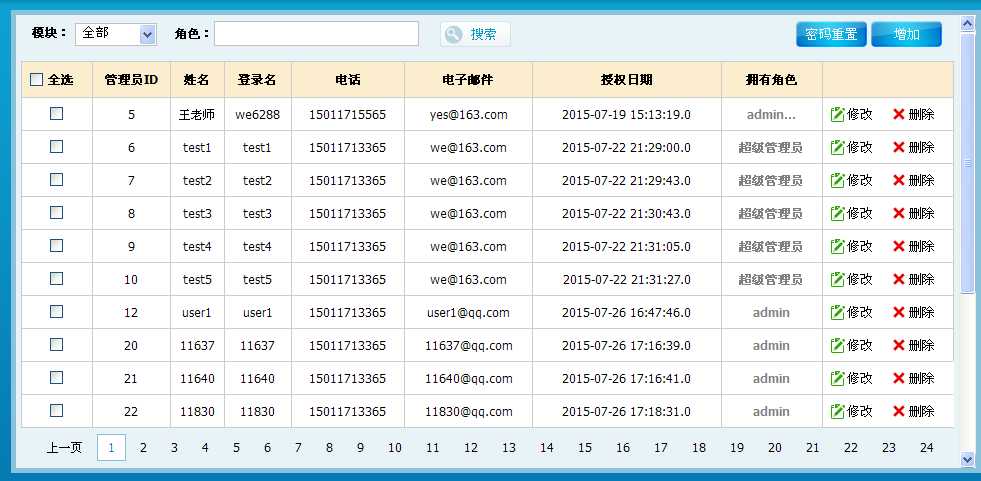This screenshot has width=981, height=481.
Task: Click the edit icon for 11640
Action: pos(837,378)
